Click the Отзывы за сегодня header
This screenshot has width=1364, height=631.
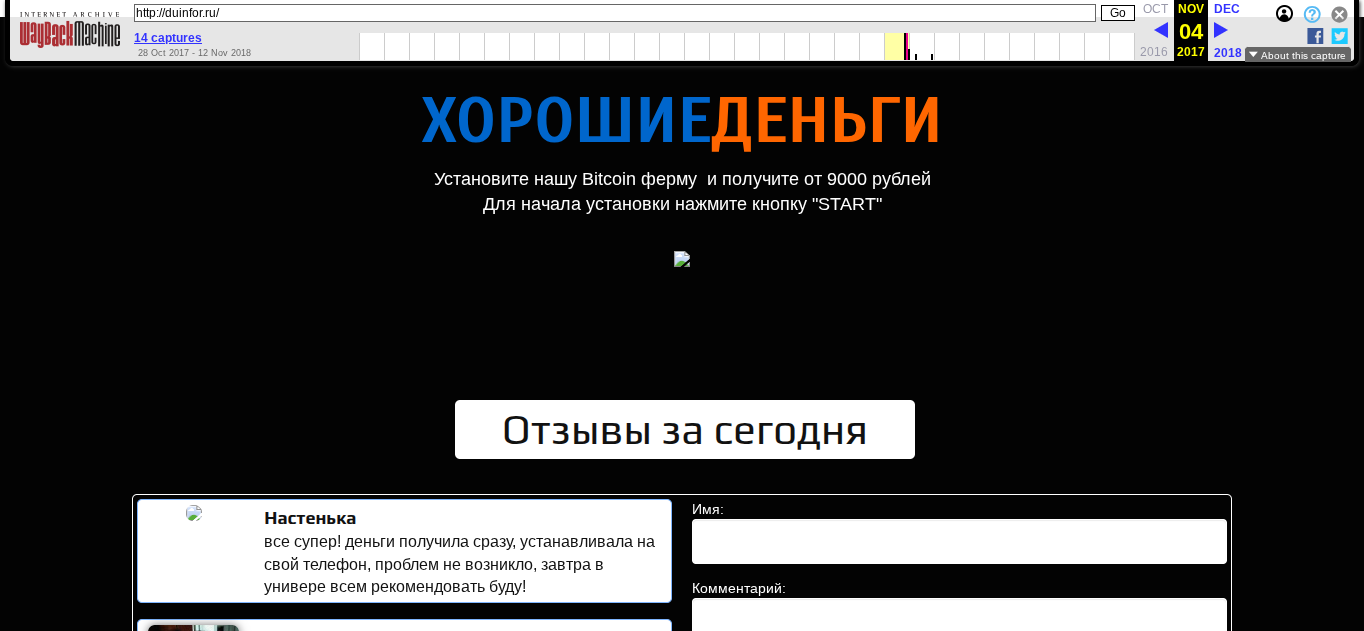(685, 430)
